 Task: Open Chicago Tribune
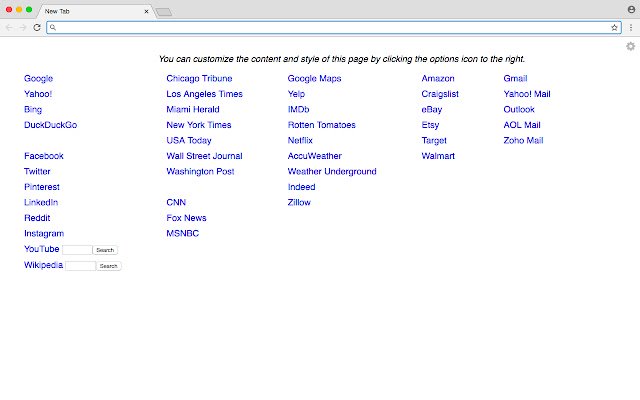[199, 78]
